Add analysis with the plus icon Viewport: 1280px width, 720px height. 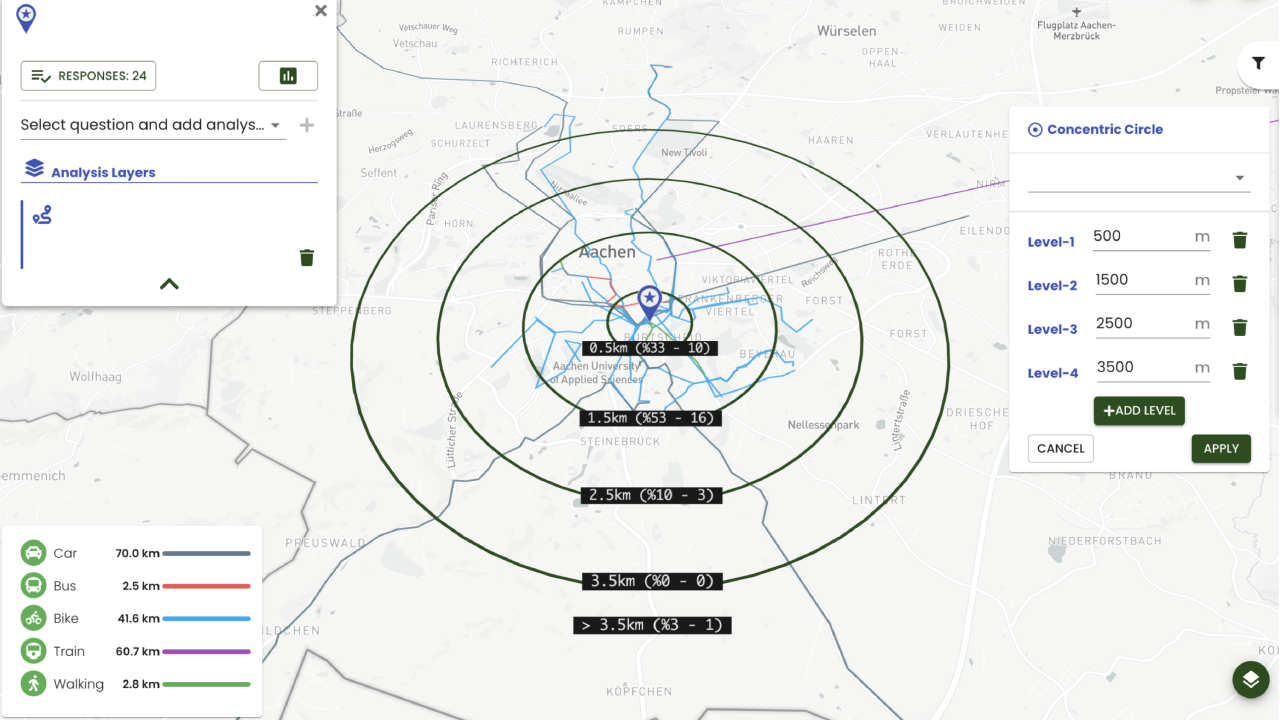click(307, 125)
